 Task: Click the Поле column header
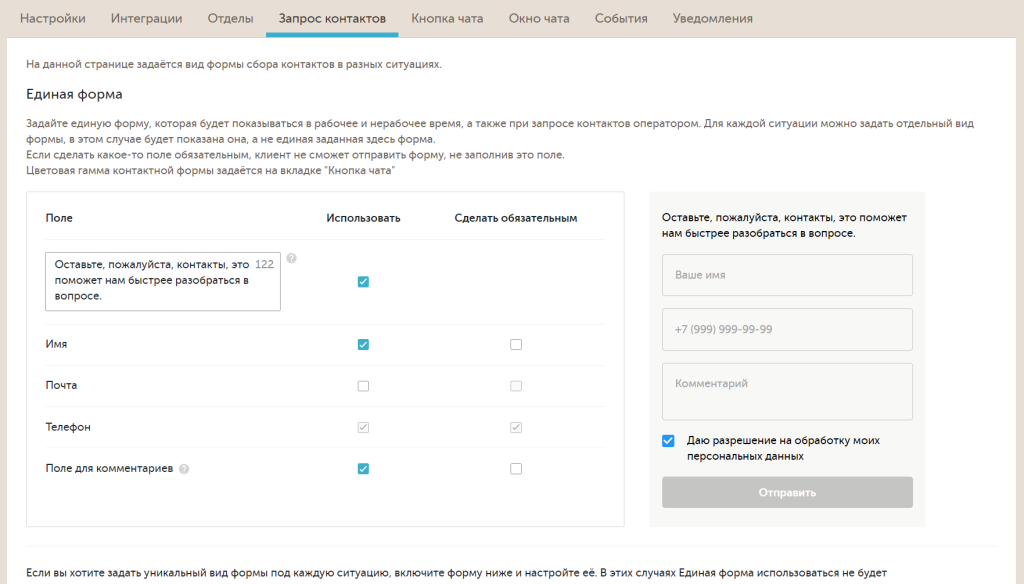coord(59,218)
